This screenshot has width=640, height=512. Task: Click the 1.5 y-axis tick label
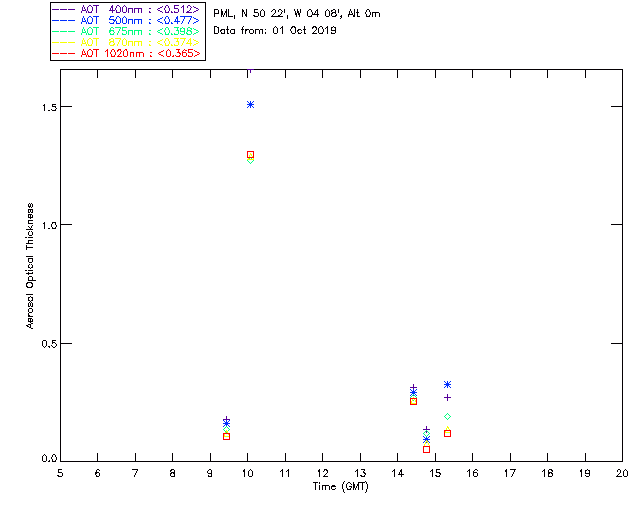click(x=49, y=107)
